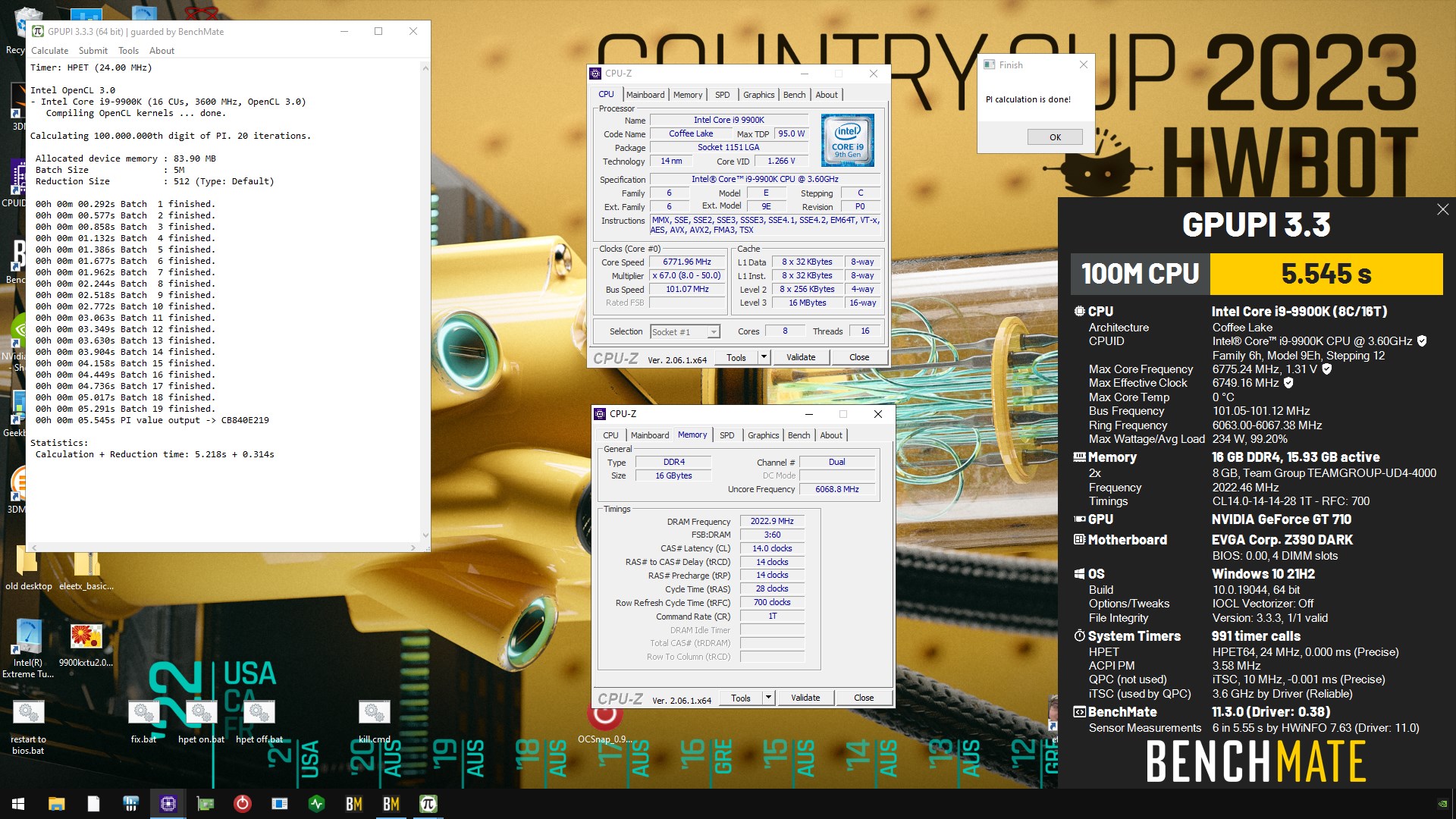This screenshot has width=1456, height=819.
Task: Select CPU tab in lower CPU-Z window
Action: 610,435
